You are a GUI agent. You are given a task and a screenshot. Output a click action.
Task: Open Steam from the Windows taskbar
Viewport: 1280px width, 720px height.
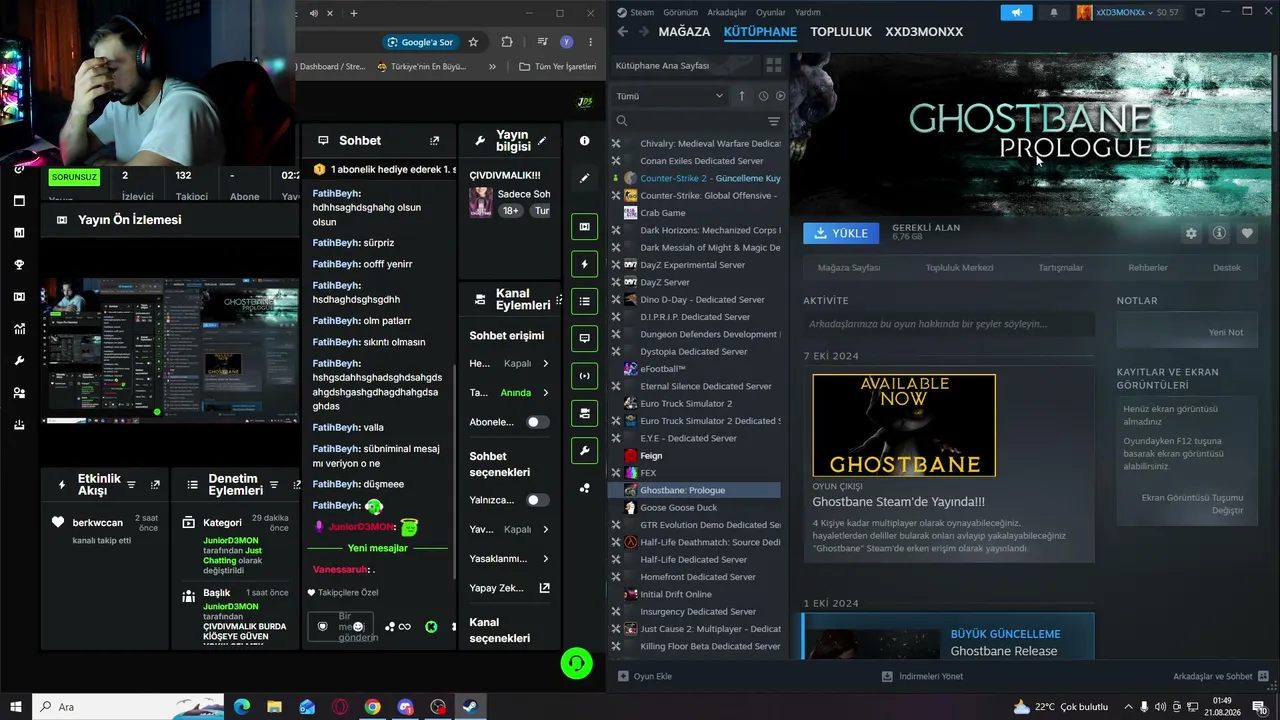[x=470, y=707]
